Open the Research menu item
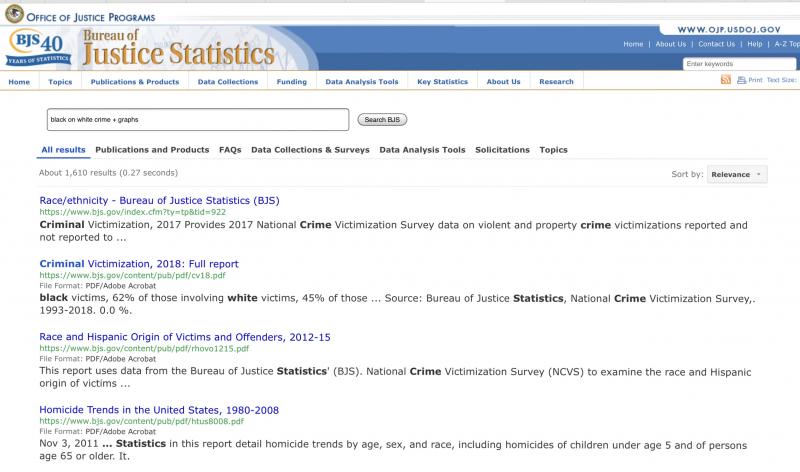Image resolution: width=800 pixels, height=472 pixels. 556,82
